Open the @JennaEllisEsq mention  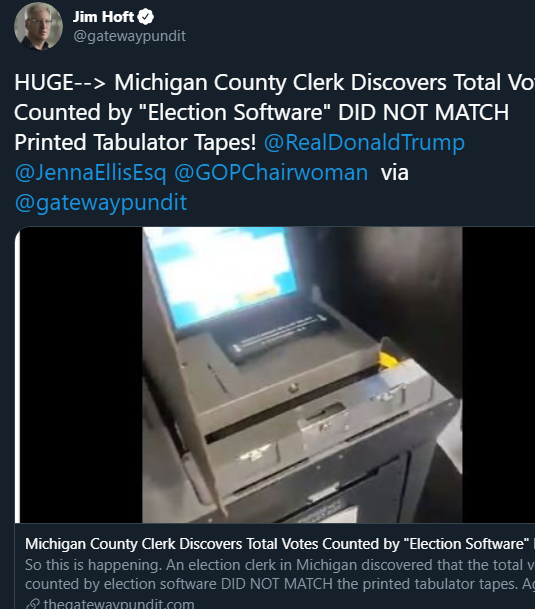pos(90,172)
